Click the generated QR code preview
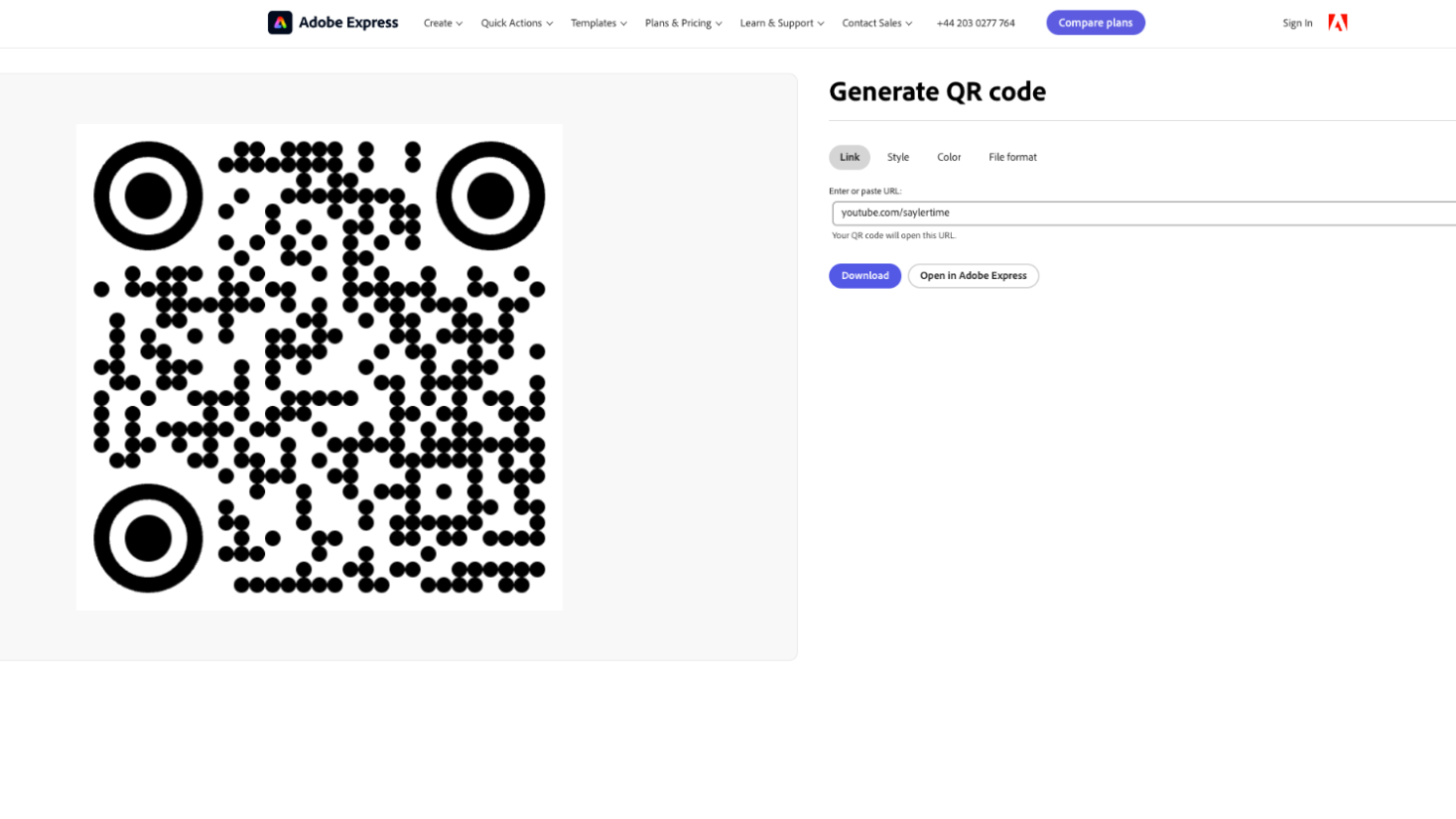 319,367
